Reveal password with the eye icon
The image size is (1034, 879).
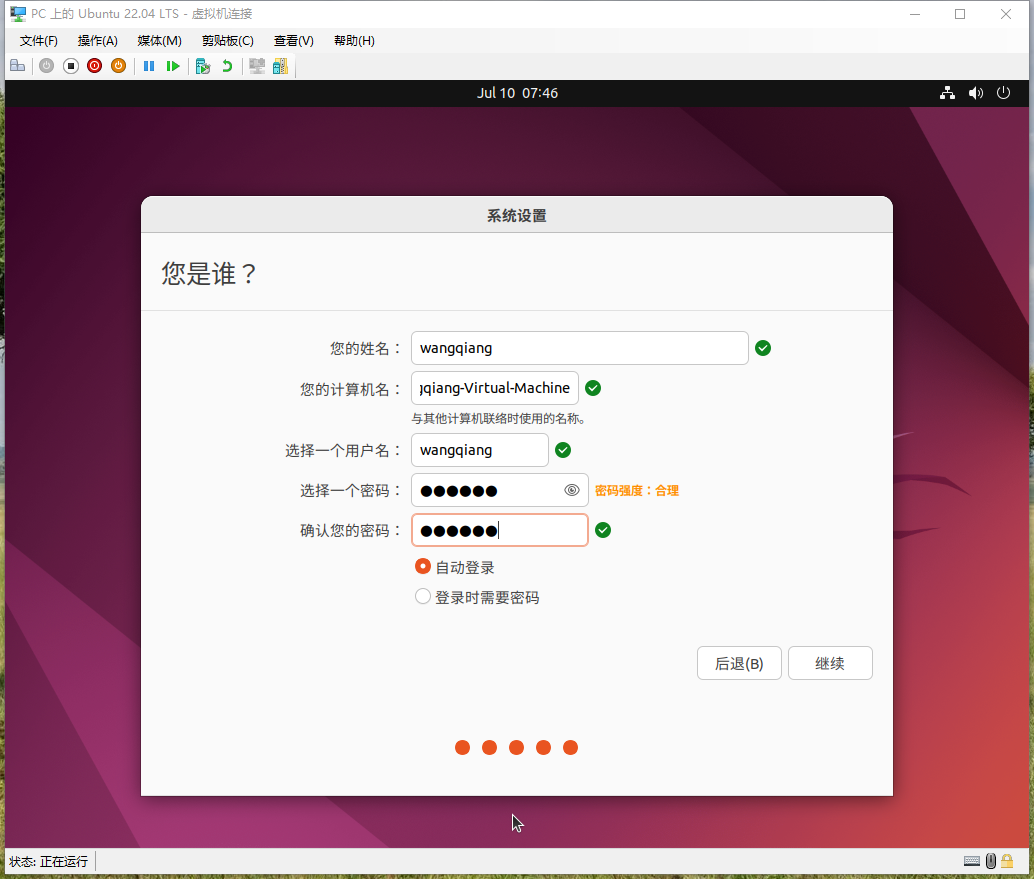coord(572,490)
